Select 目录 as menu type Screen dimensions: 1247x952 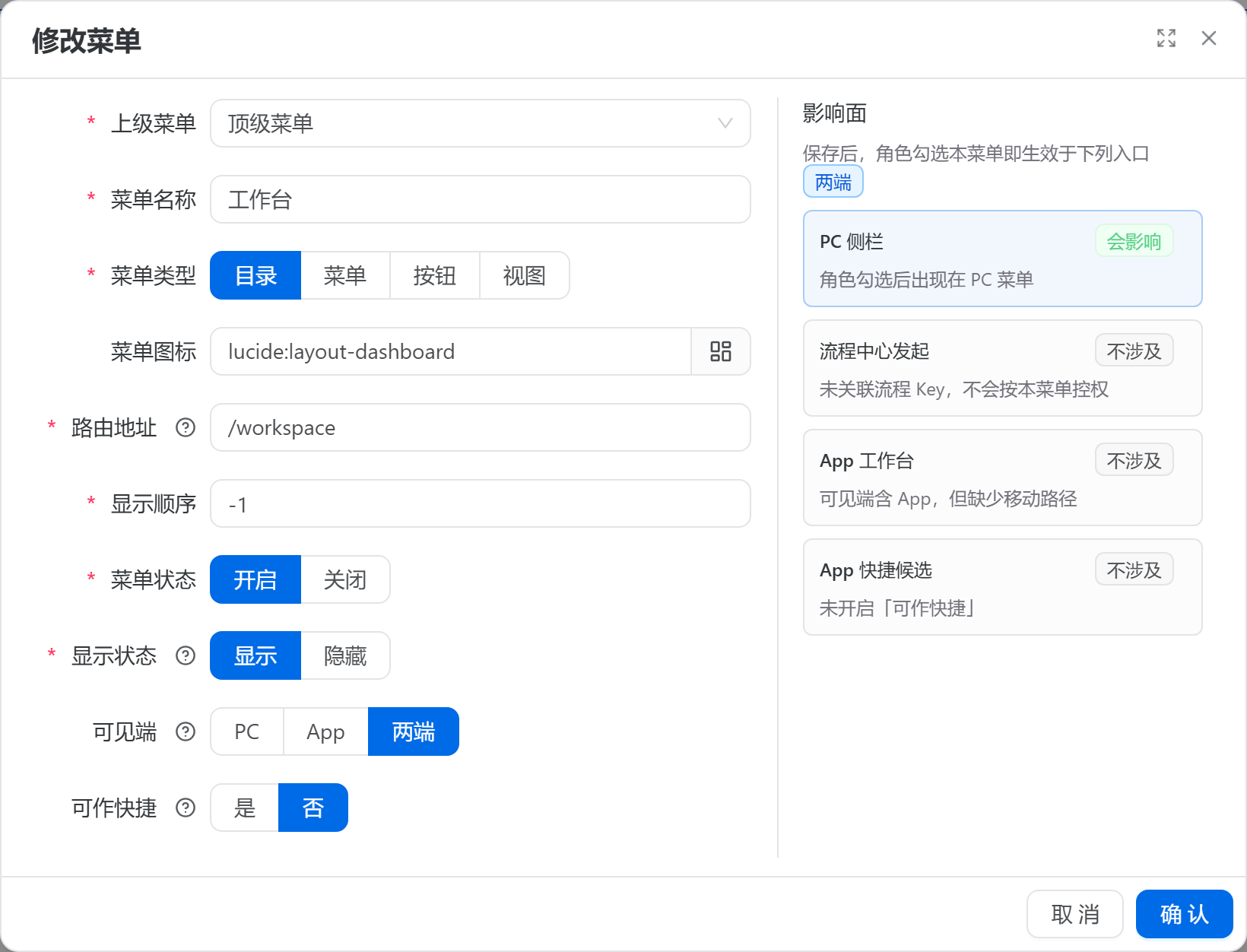(x=255, y=275)
